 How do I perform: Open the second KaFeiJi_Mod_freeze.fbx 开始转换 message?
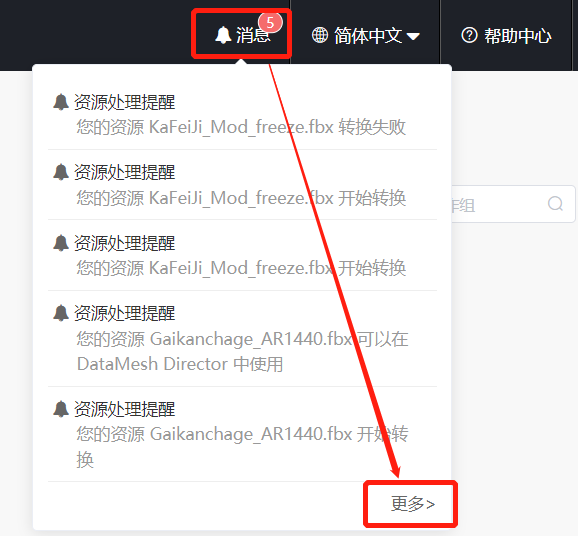point(242,255)
